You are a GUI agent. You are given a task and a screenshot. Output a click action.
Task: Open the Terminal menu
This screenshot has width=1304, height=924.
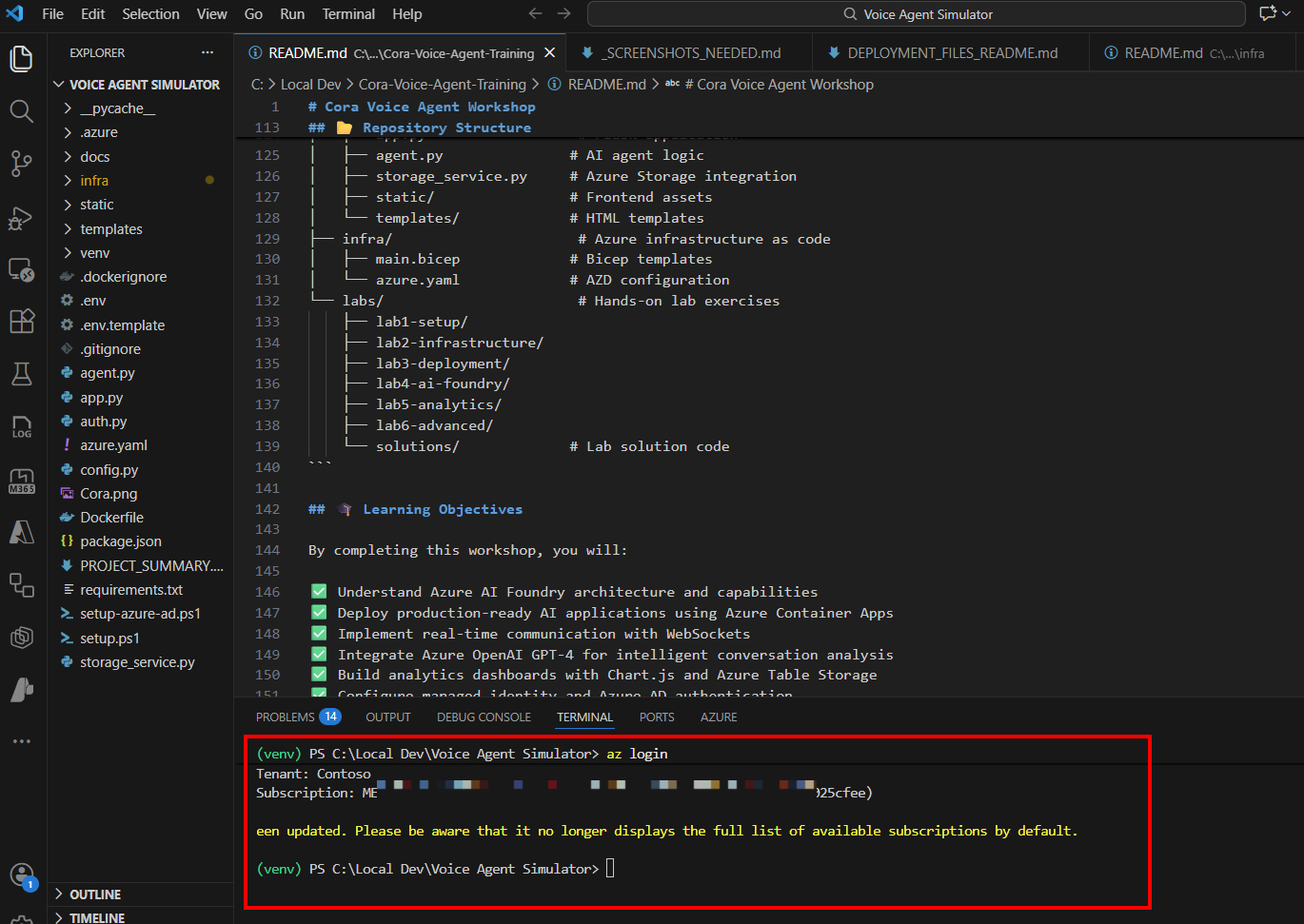point(348,13)
